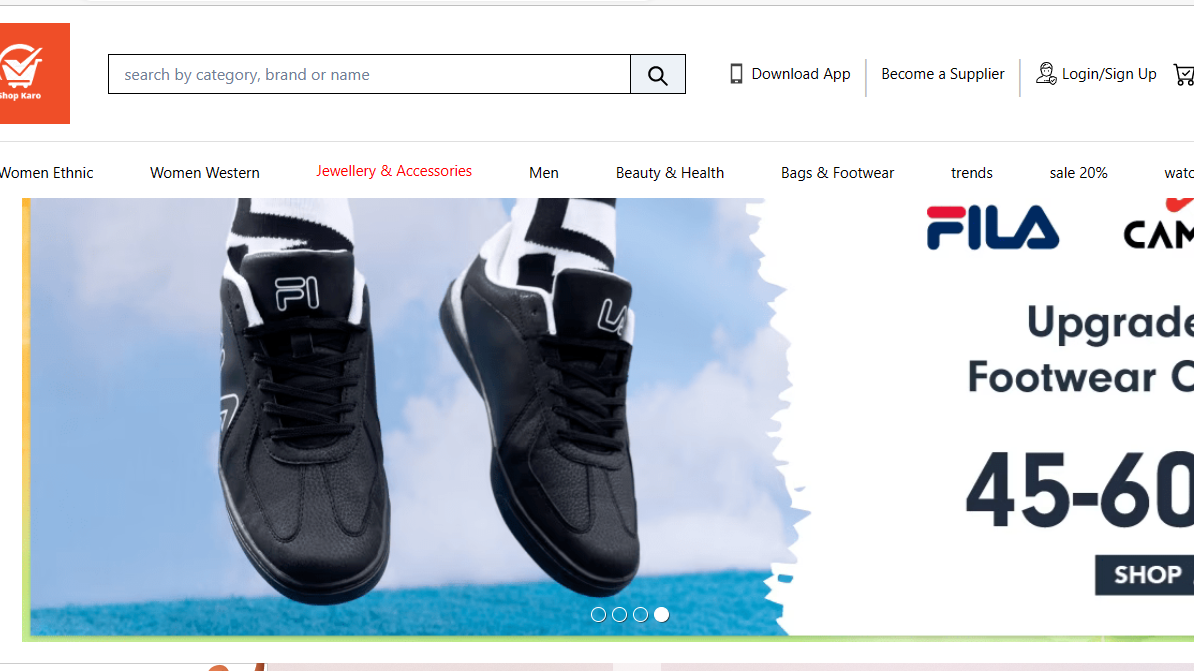
Task: Open the Women Ethnic category menu
Action: tap(46, 173)
